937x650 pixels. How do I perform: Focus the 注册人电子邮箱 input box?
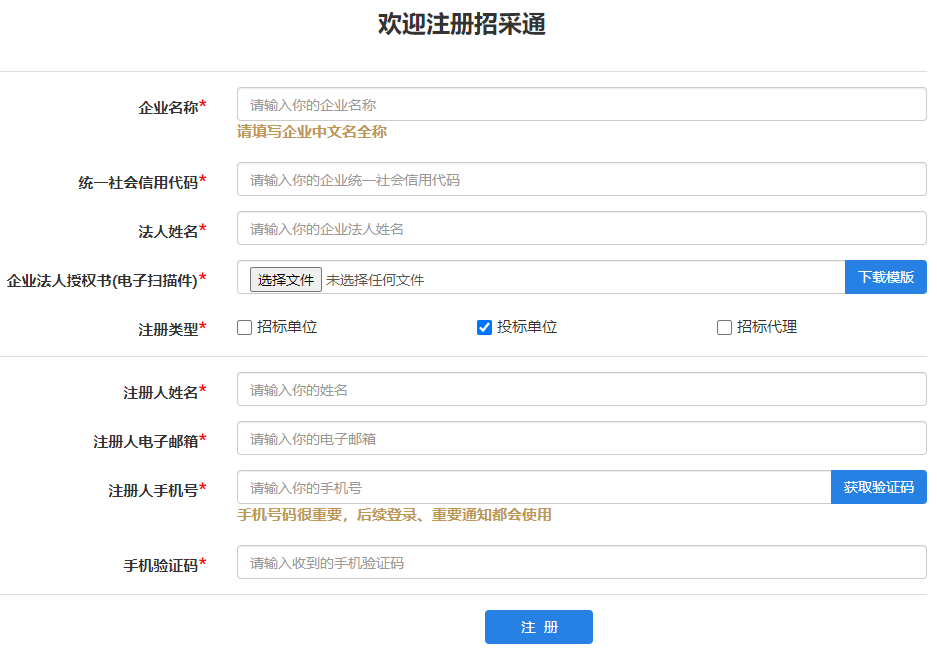580,438
